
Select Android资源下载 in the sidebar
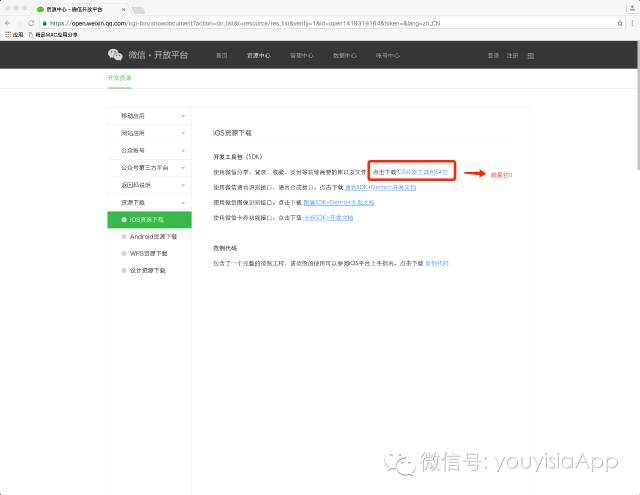[x=149, y=237]
